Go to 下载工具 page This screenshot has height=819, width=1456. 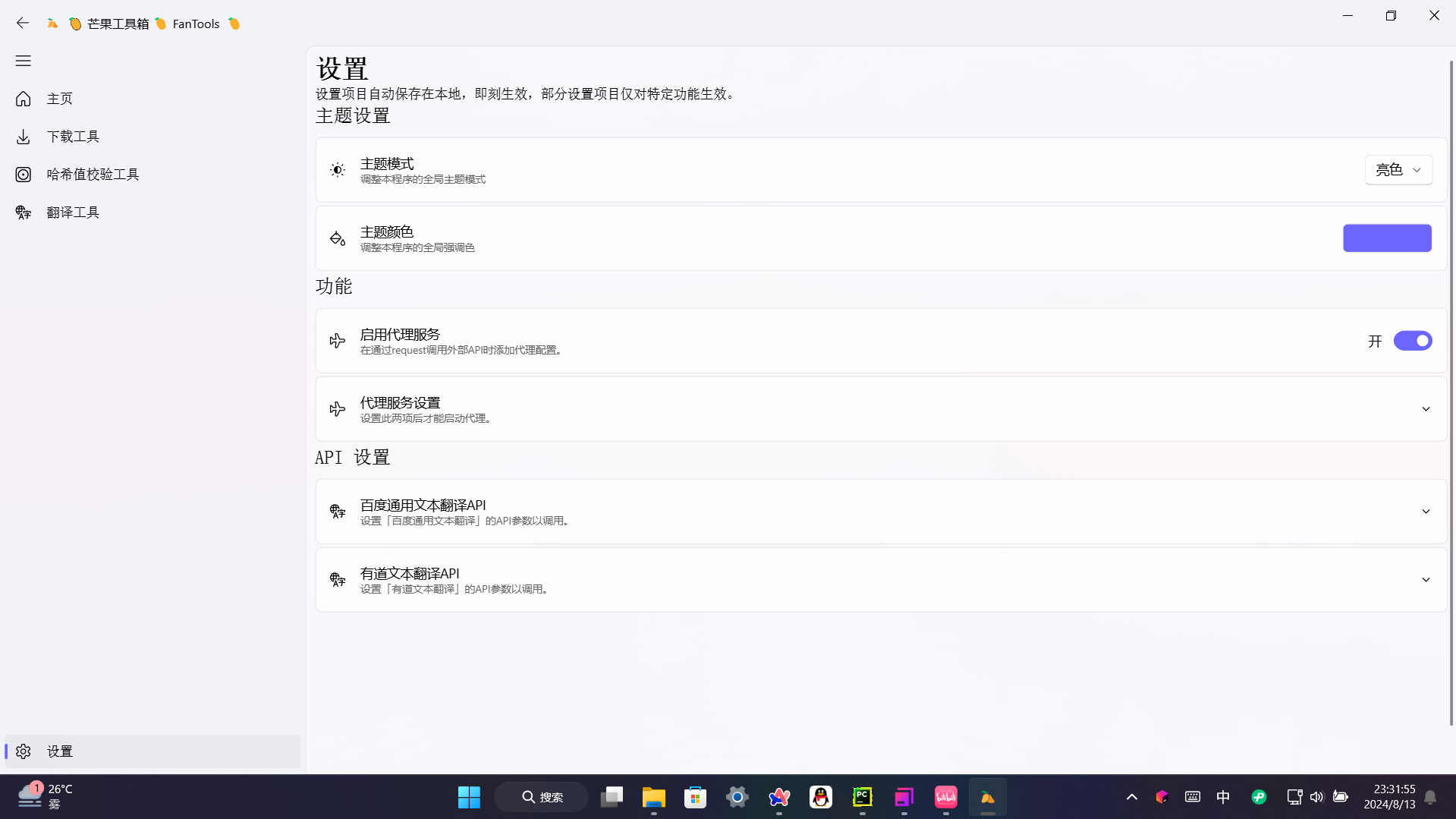pyautogui.click(x=73, y=137)
